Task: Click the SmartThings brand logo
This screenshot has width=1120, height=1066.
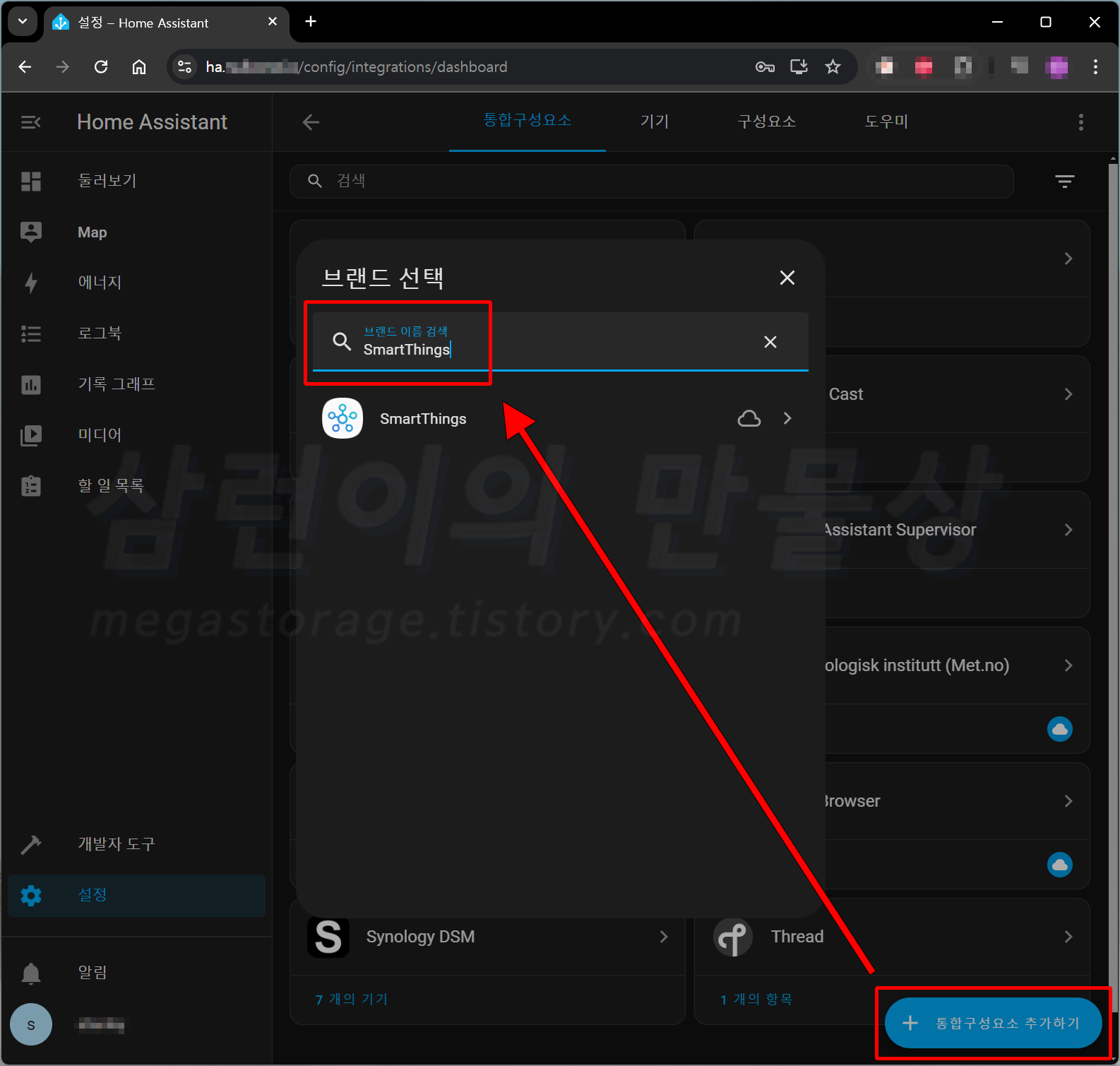Action: click(342, 418)
